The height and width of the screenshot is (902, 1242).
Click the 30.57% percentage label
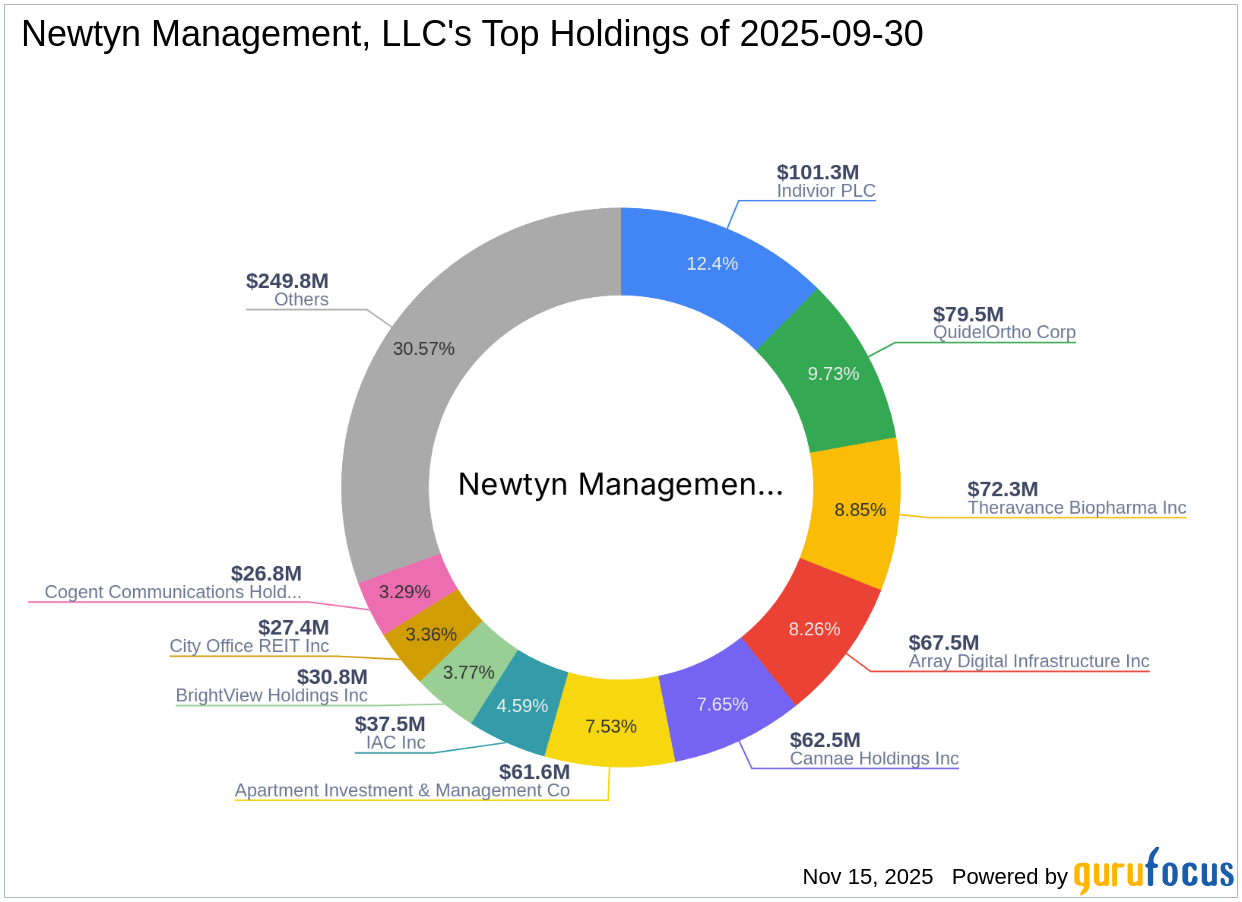tap(424, 349)
